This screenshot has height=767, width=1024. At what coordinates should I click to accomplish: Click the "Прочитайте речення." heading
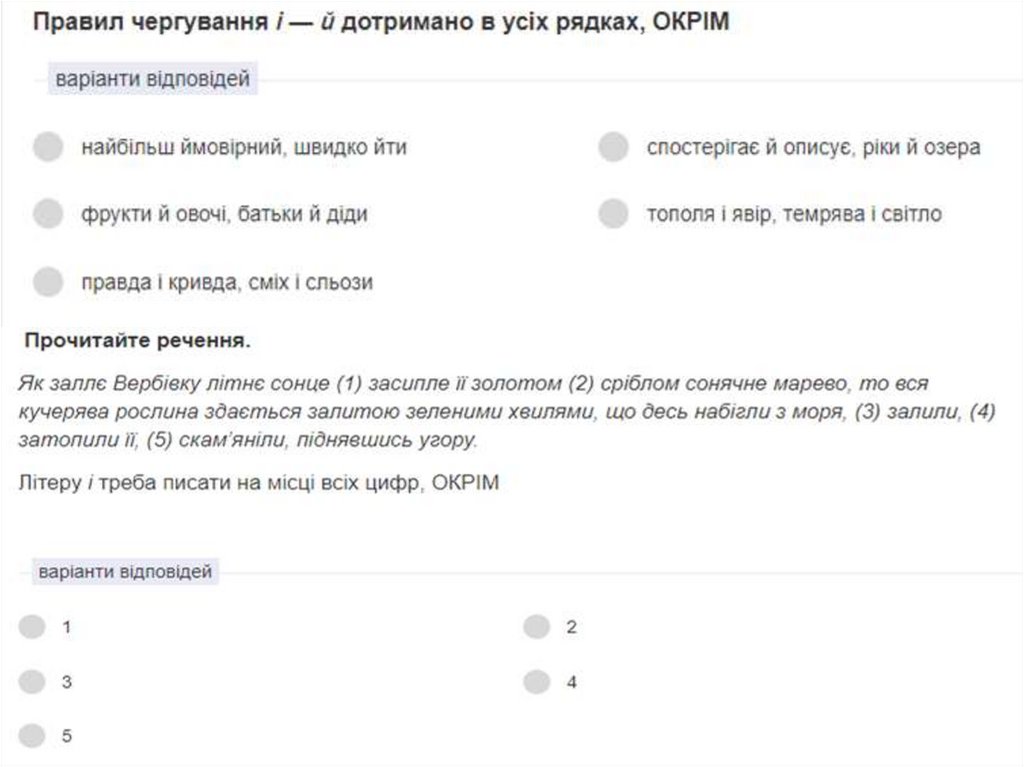pyautogui.click(x=138, y=341)
